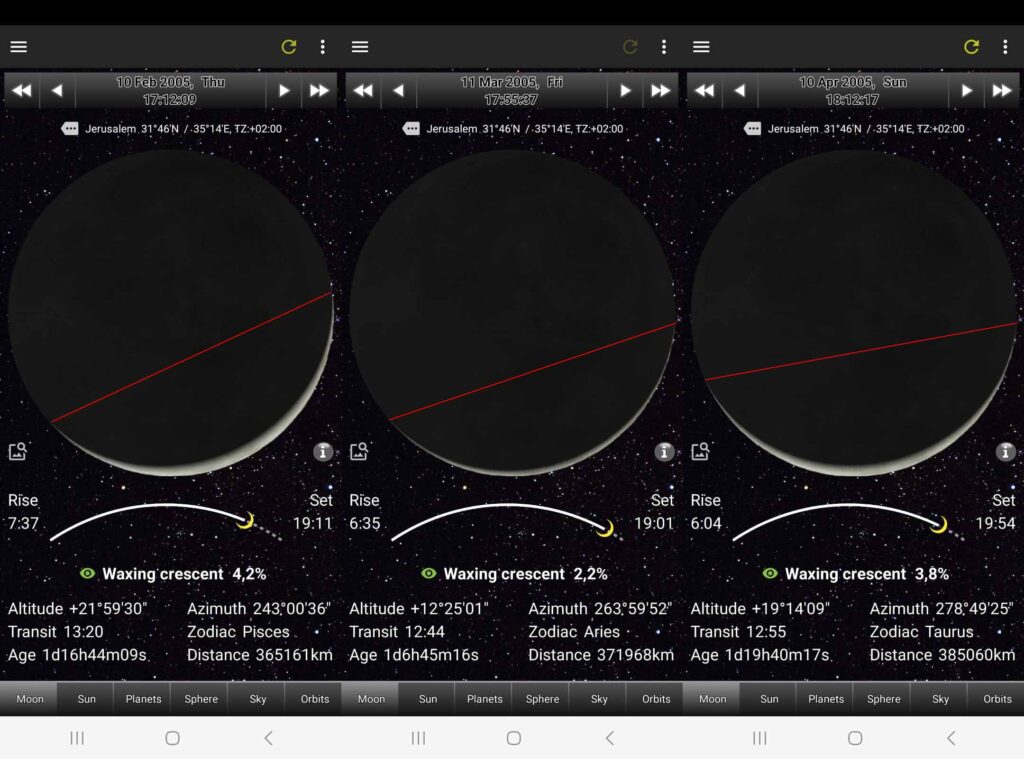
Task: Toggle the eye icon next to Waxing crescent 2,2%
Action: 429,574
